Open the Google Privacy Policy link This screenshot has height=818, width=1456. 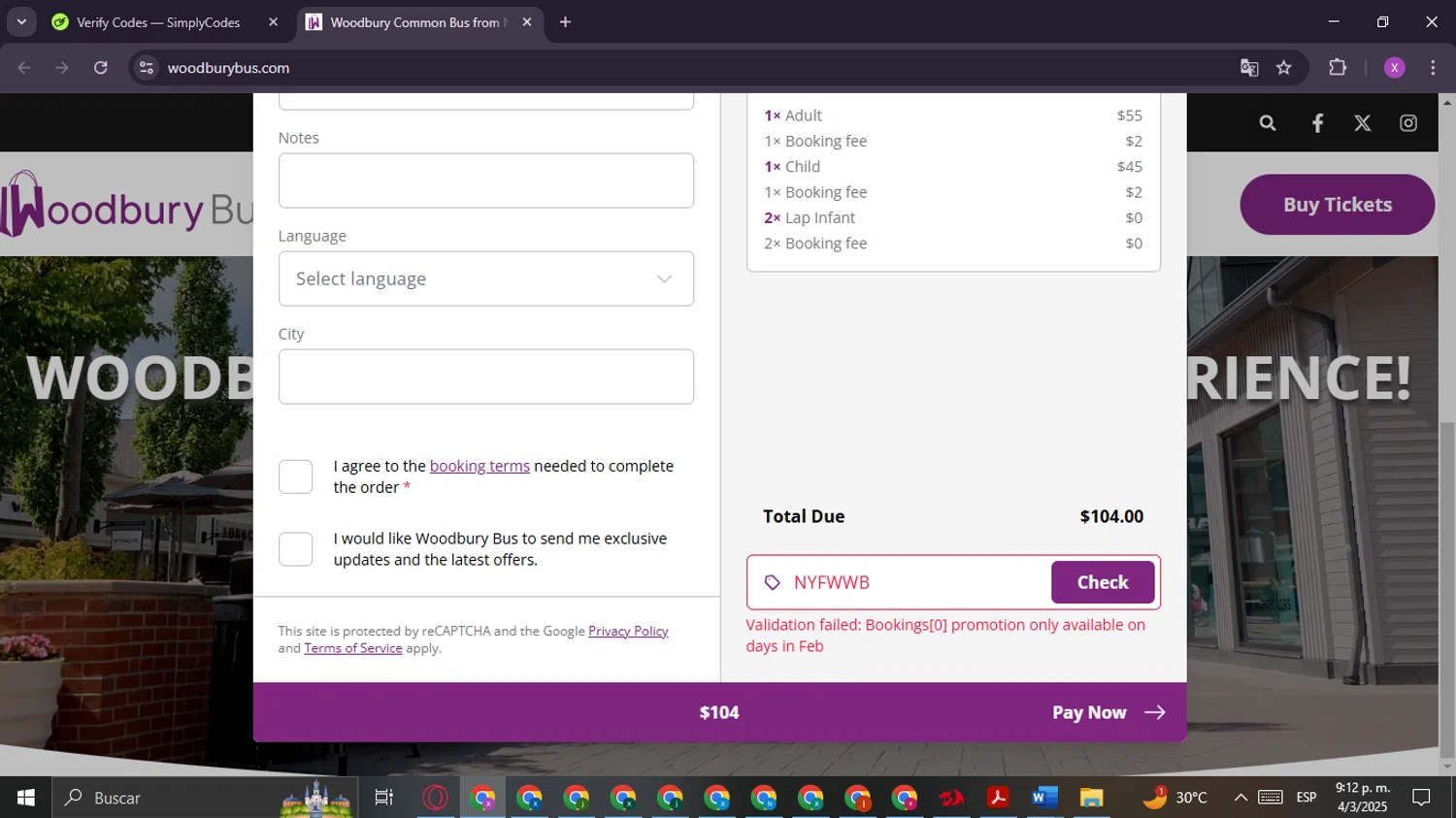coord(628,631)
